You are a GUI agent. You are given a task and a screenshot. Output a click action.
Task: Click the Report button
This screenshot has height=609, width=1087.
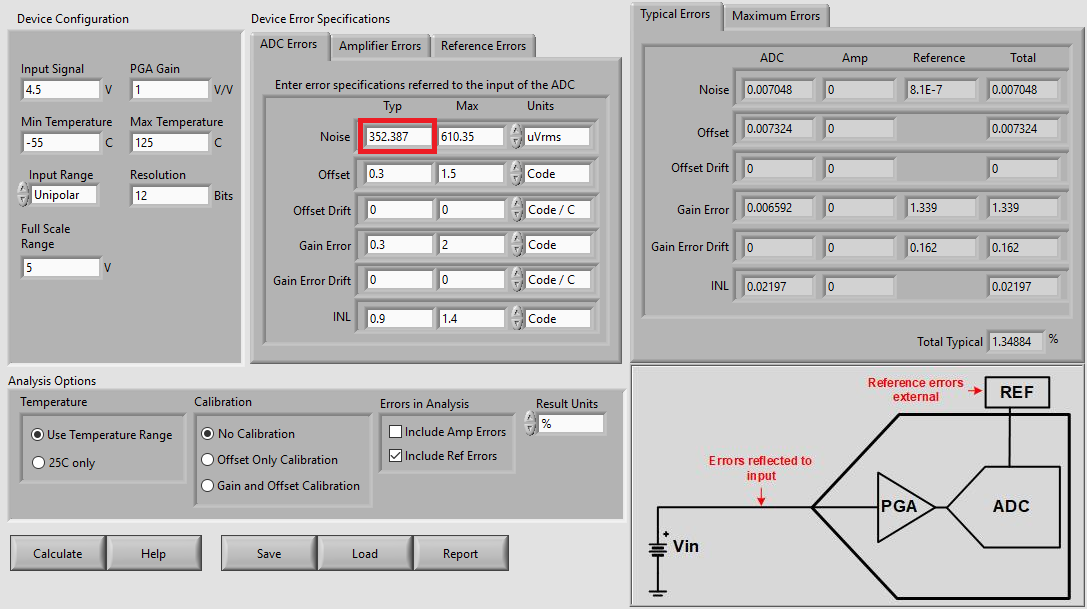[x=460, y=553]
